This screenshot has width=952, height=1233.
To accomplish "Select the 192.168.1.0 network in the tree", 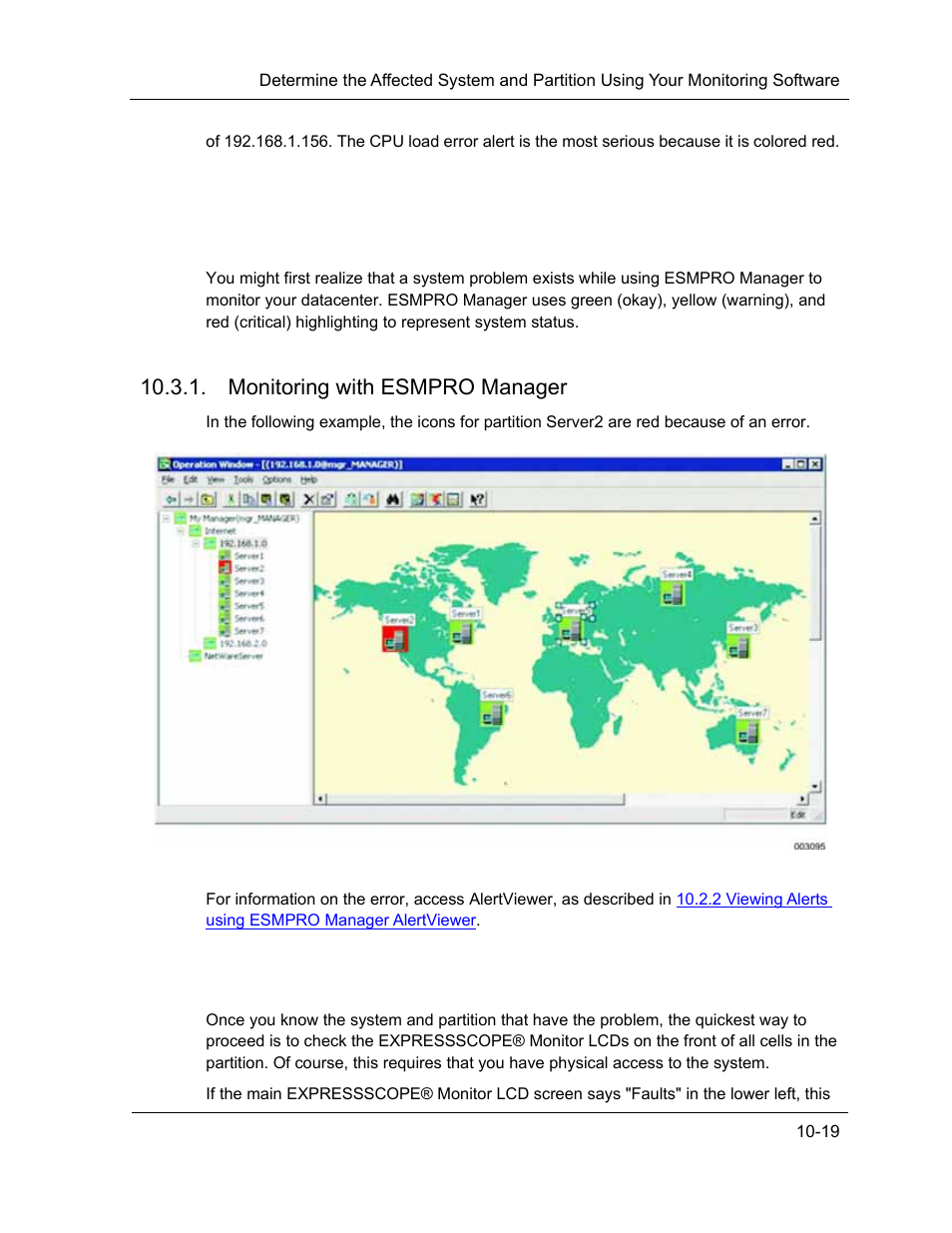I will (x=242, y=543).
